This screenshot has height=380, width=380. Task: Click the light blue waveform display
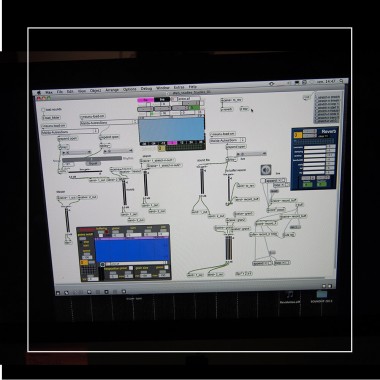171,130
